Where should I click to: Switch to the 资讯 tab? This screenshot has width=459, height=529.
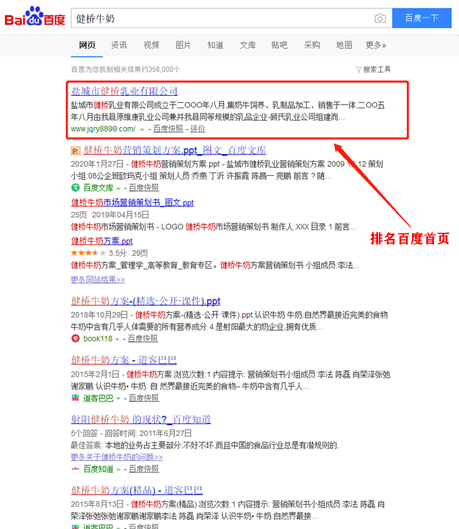click(119, 45)
